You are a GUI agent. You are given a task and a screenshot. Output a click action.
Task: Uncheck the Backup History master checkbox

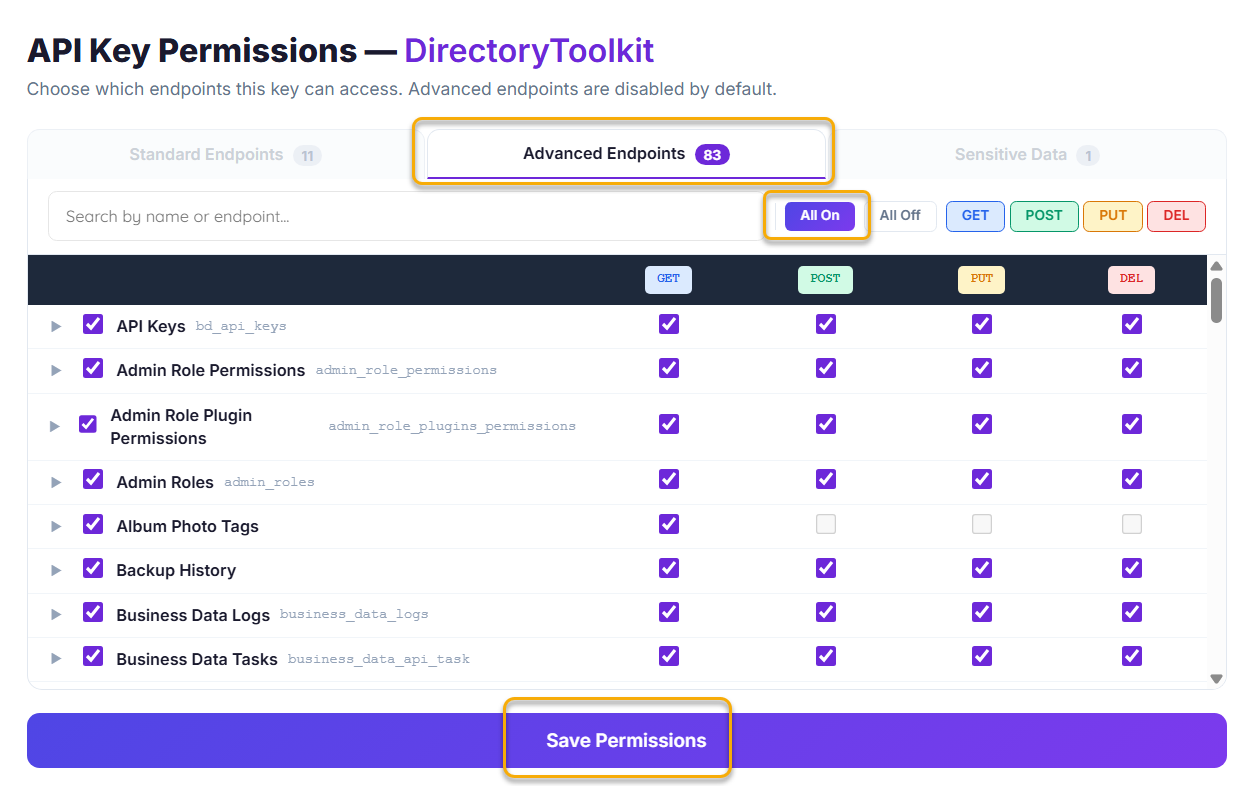tap(93, 568)
